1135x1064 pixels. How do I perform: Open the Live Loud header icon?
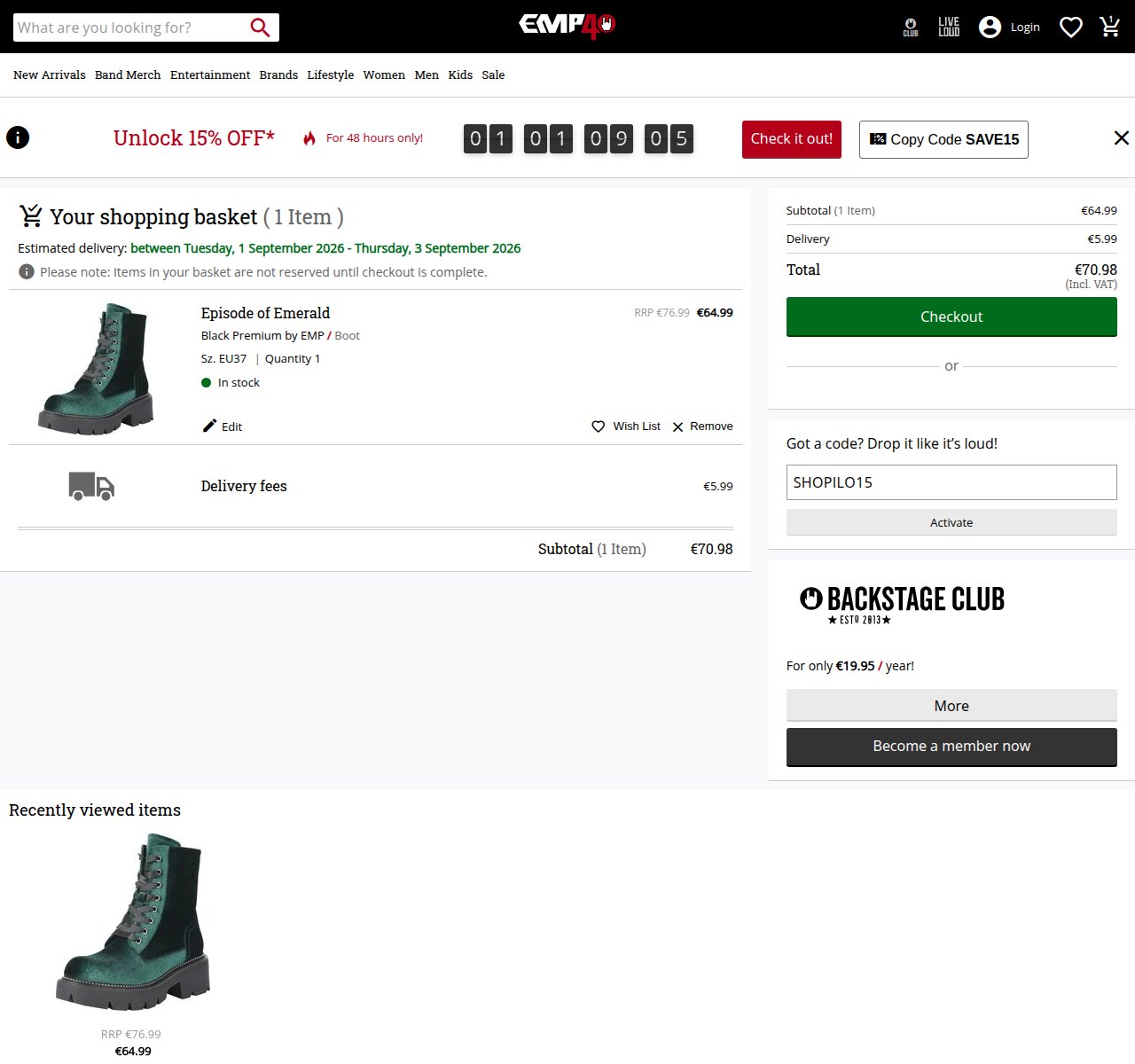pos(949,27)
